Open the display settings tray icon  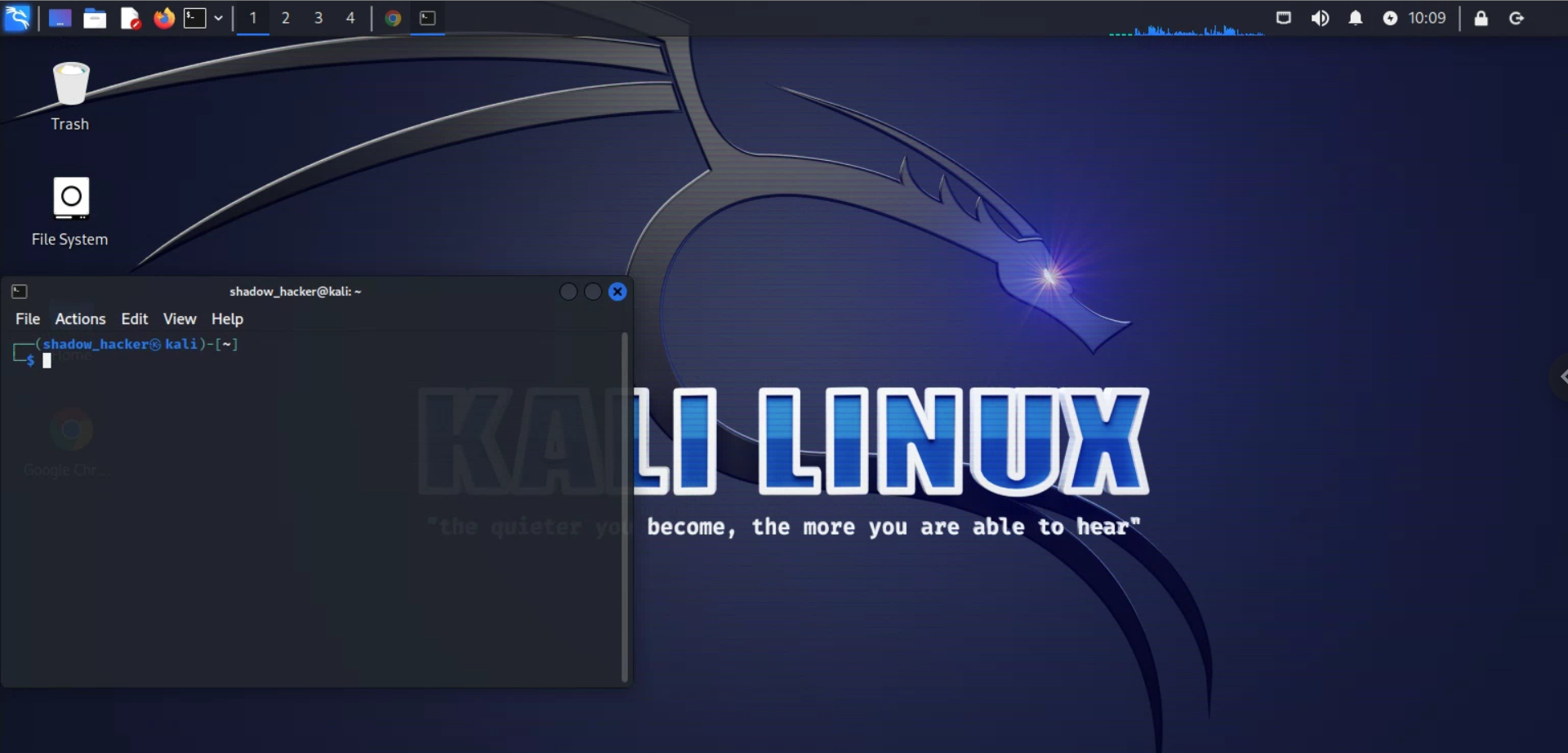(1284, 18)
